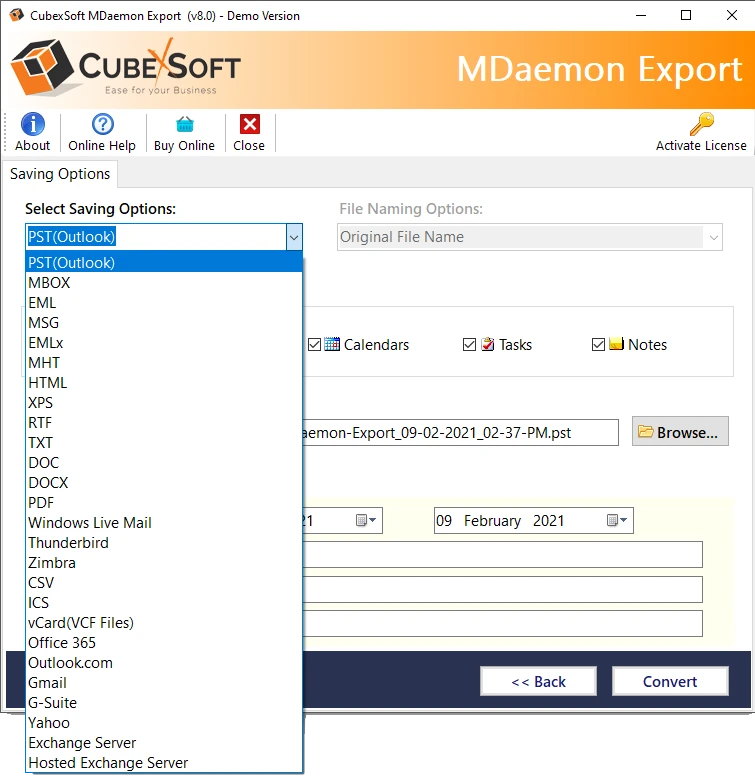Screen dimensions: 755x781
Task: Expand the File Naming Options dropdown
Action: click(713, 237)
